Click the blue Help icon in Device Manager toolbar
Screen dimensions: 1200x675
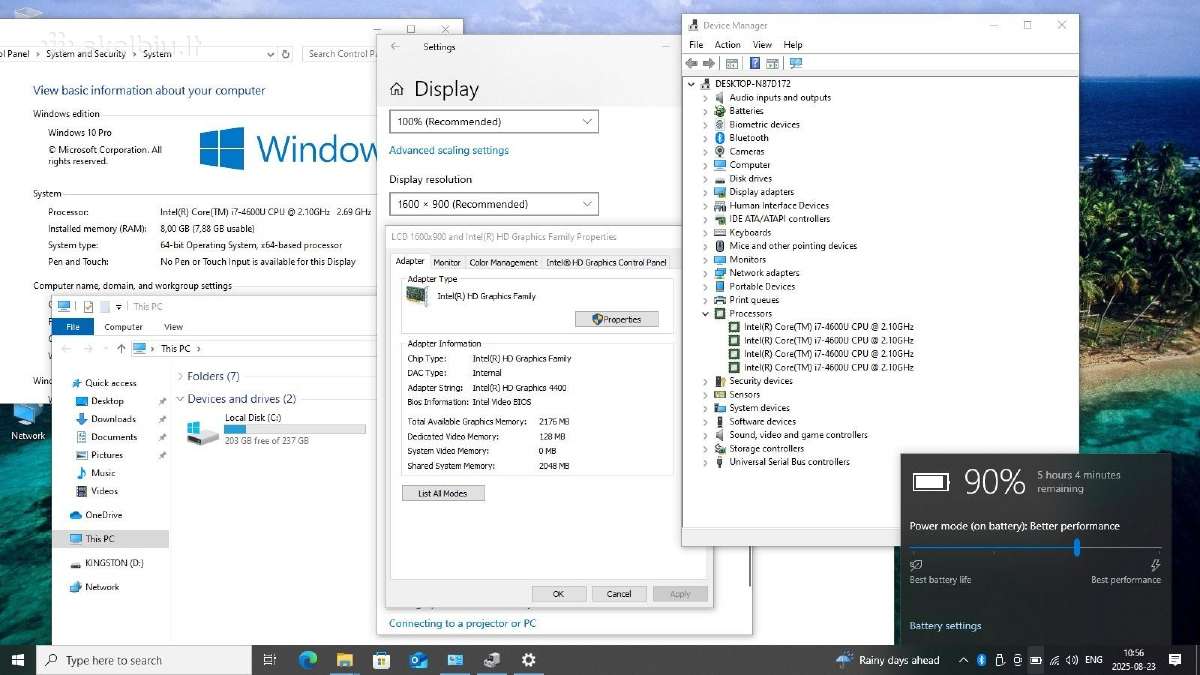(x=755, y=63)
